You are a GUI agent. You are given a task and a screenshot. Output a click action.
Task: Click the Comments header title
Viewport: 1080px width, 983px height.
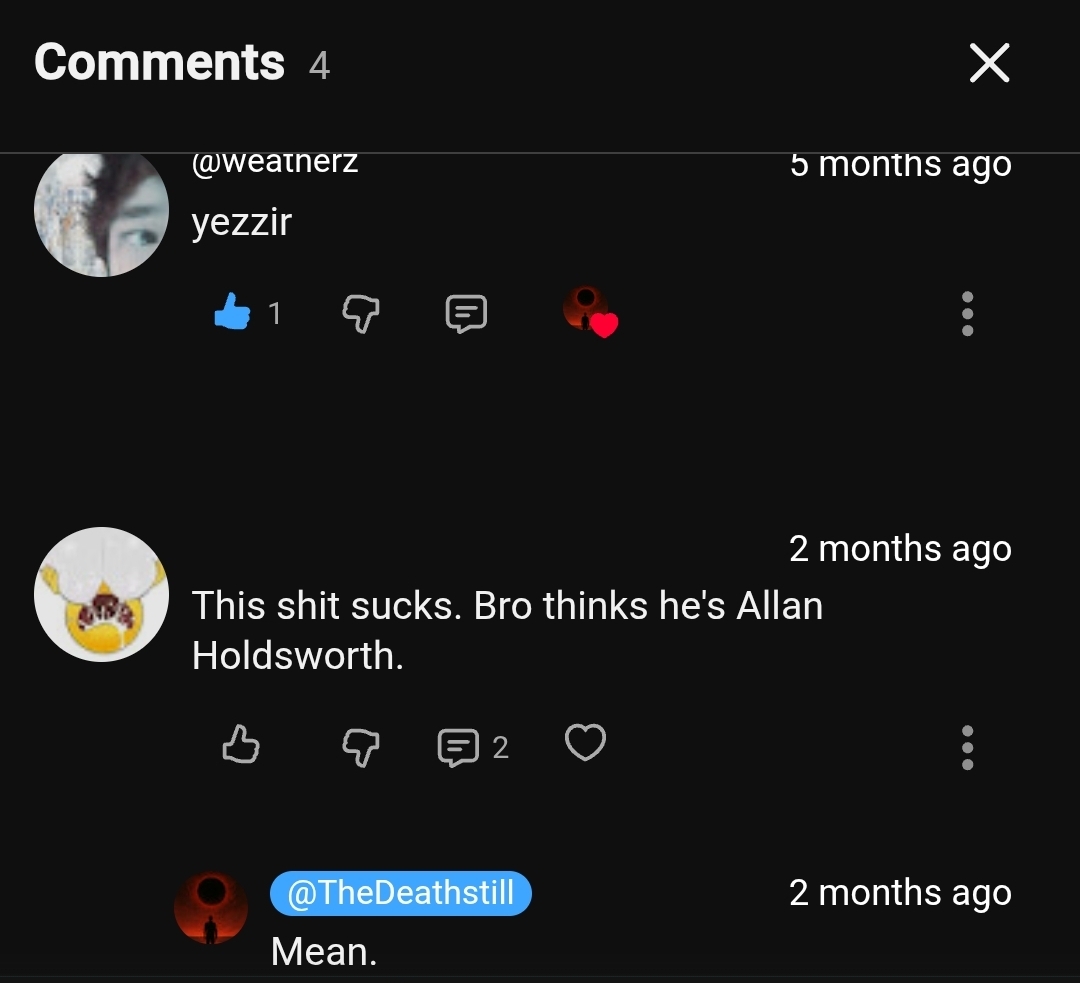point(159,63)
